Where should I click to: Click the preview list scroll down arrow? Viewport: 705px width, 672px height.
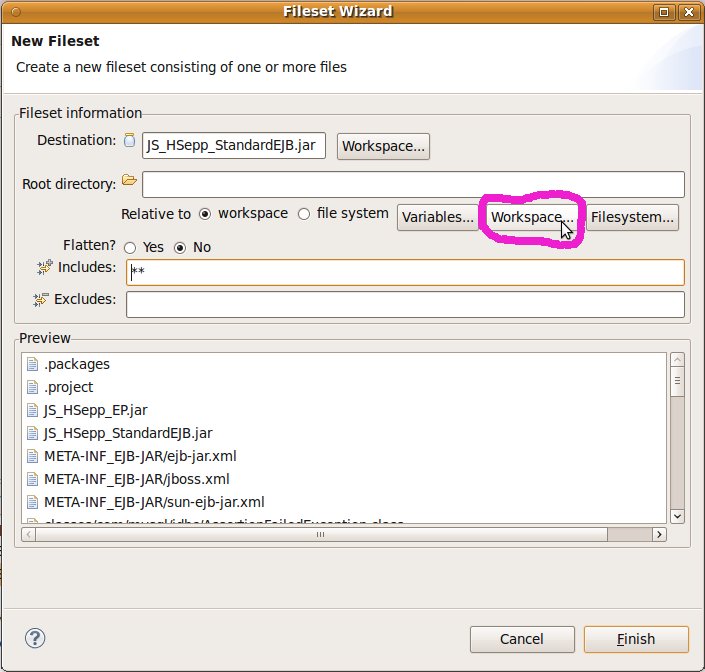pos(677,516)
